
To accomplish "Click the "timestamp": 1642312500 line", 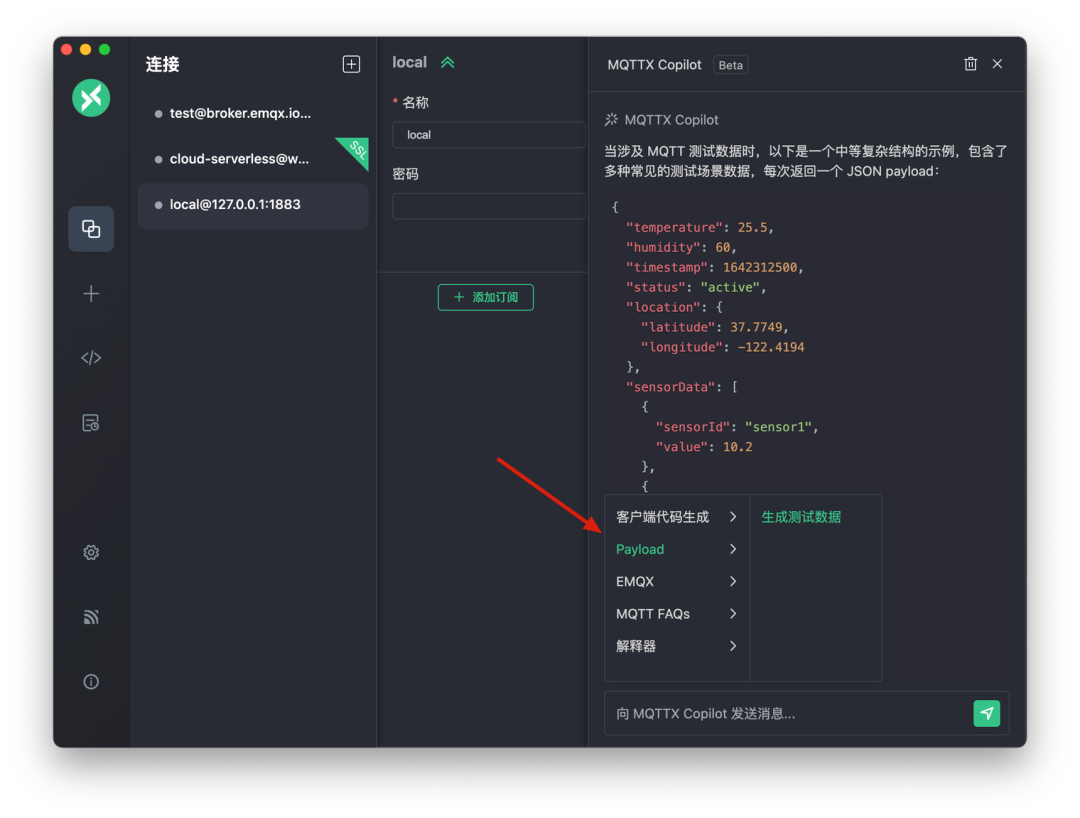I will point(715,268).
